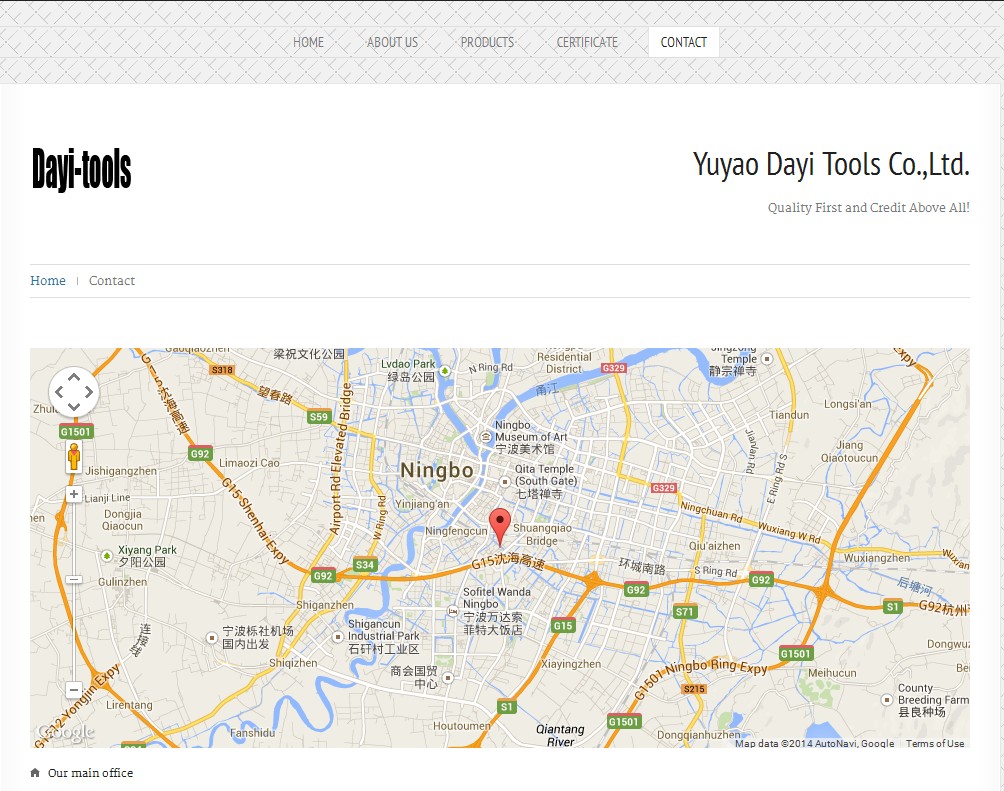Image resolution: width=1004 pixels, height=791 pixels.
Task: Pan the map up using the navigation arrow
Action: [x=74, y=377]
